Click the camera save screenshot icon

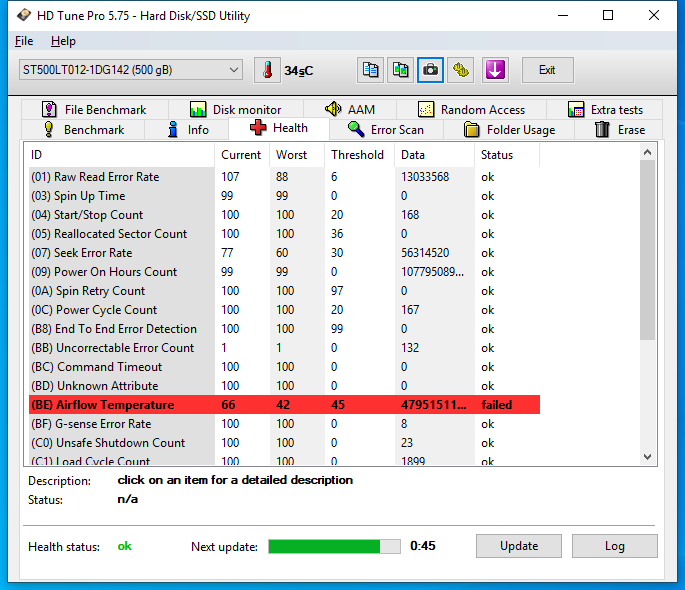click(x=430, y=70)
